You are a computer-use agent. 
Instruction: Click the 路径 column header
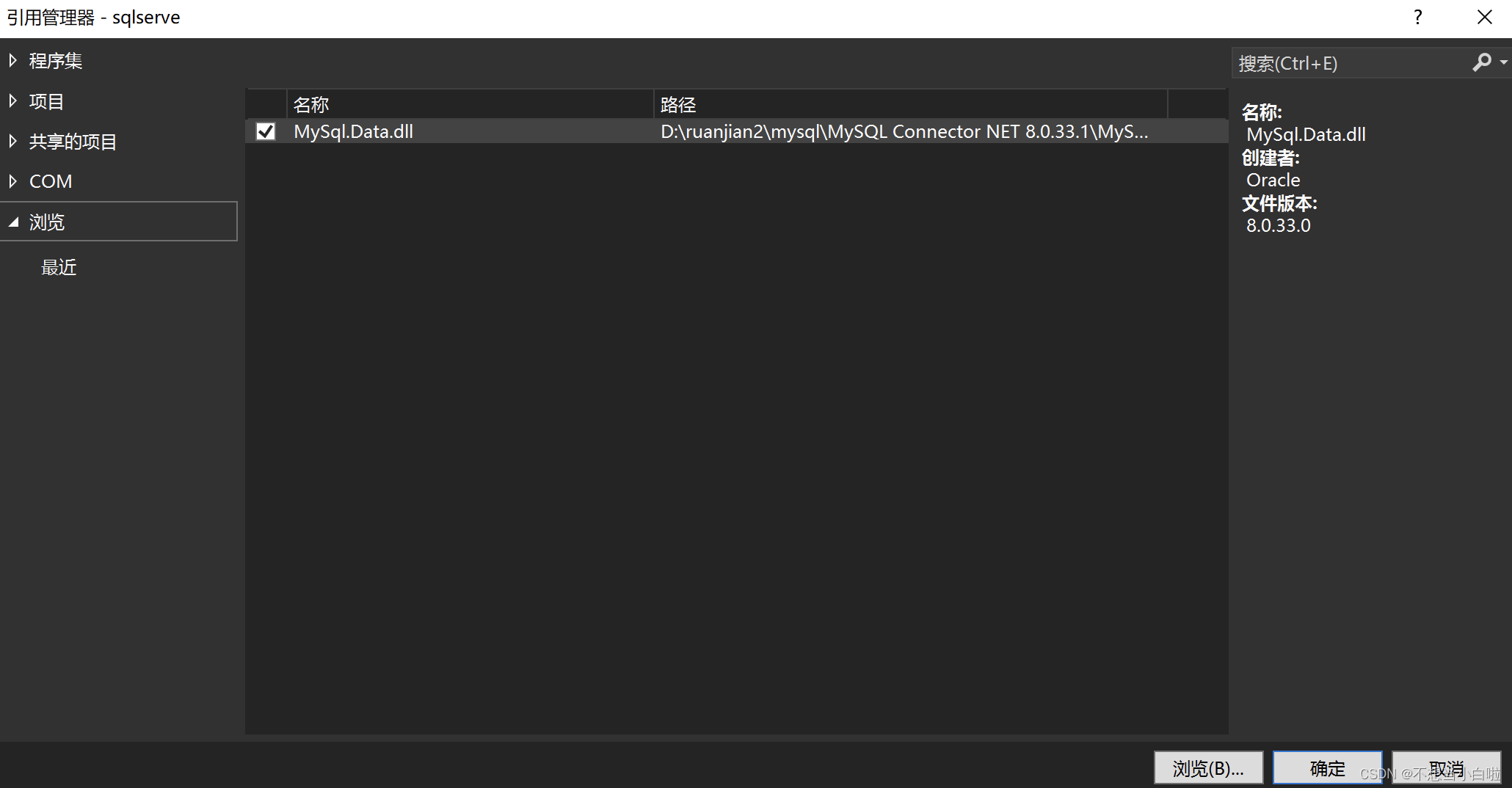677,103
